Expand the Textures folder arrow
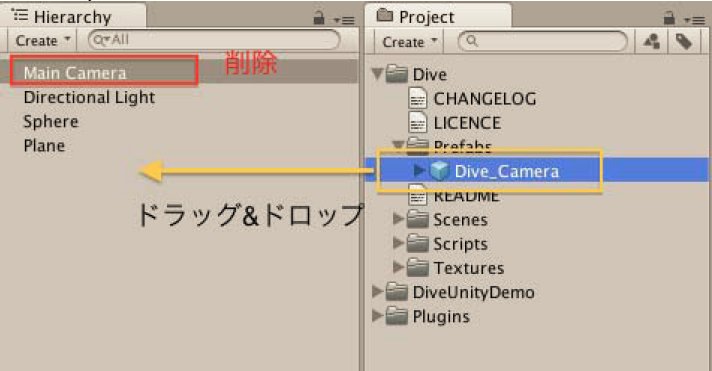The width and height of the screenshot is (712, 371). click(x=398, y=267)
